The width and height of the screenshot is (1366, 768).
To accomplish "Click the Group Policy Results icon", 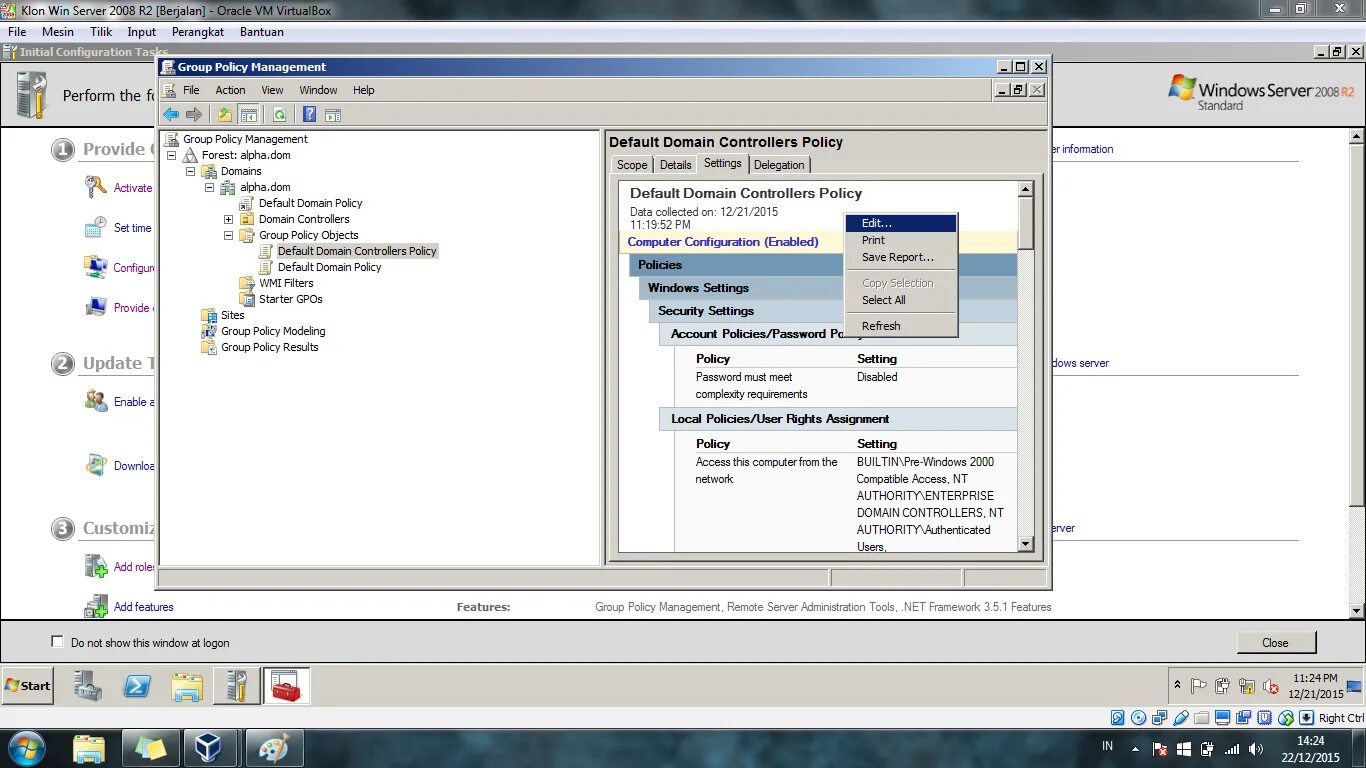I will click(x=209, y=347).
